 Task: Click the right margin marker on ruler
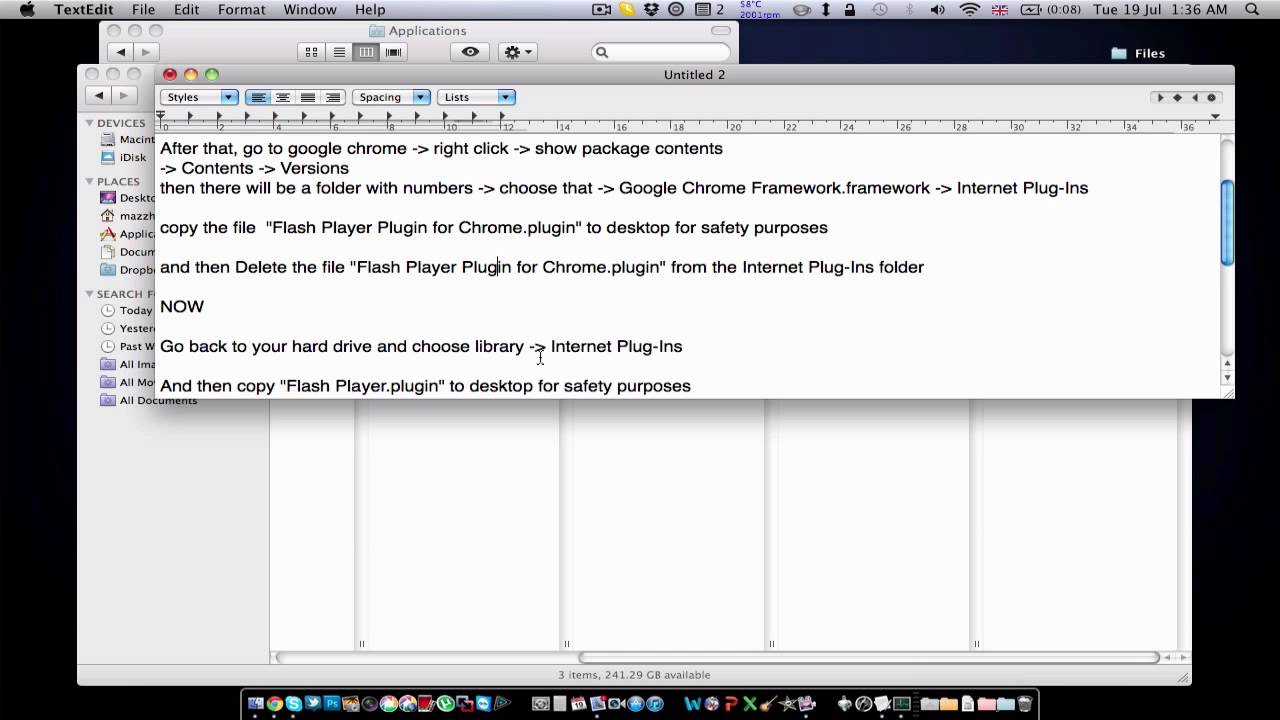[x=1215, y=117]
